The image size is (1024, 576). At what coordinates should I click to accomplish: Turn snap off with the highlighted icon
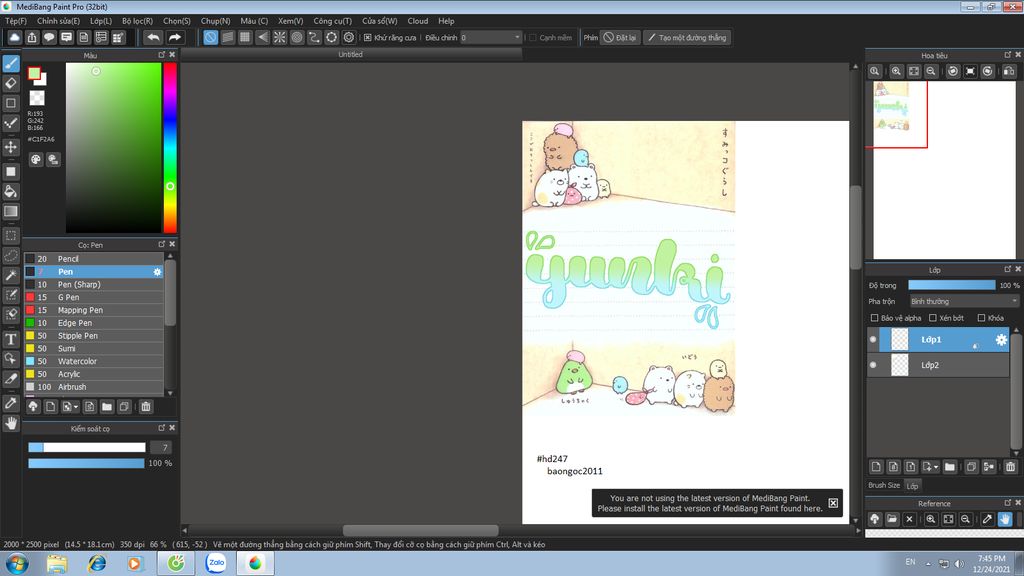pos(210,37)
